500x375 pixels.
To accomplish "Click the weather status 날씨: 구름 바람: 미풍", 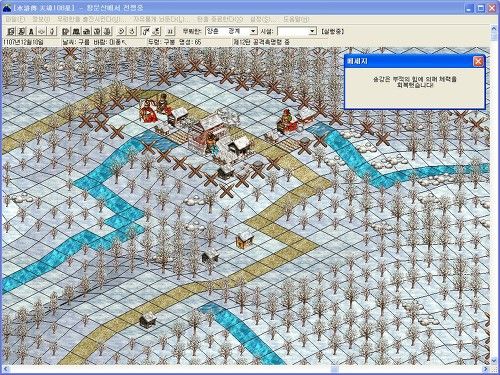I will pos(94,42).
